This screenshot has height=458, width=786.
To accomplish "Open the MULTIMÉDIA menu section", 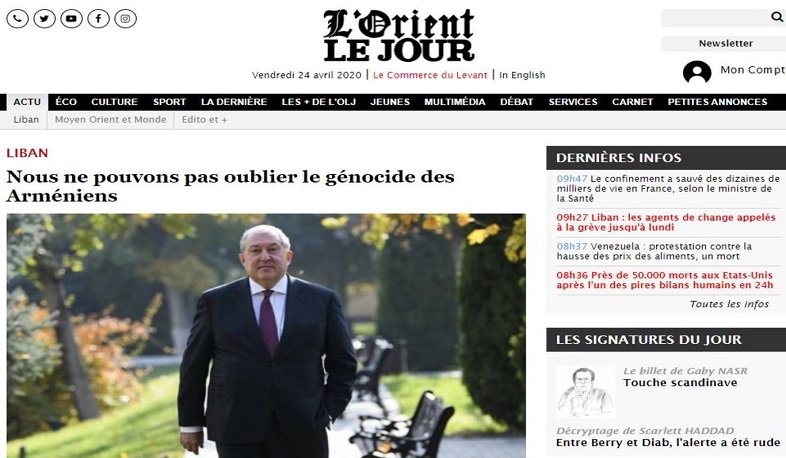I will point(455,102).
